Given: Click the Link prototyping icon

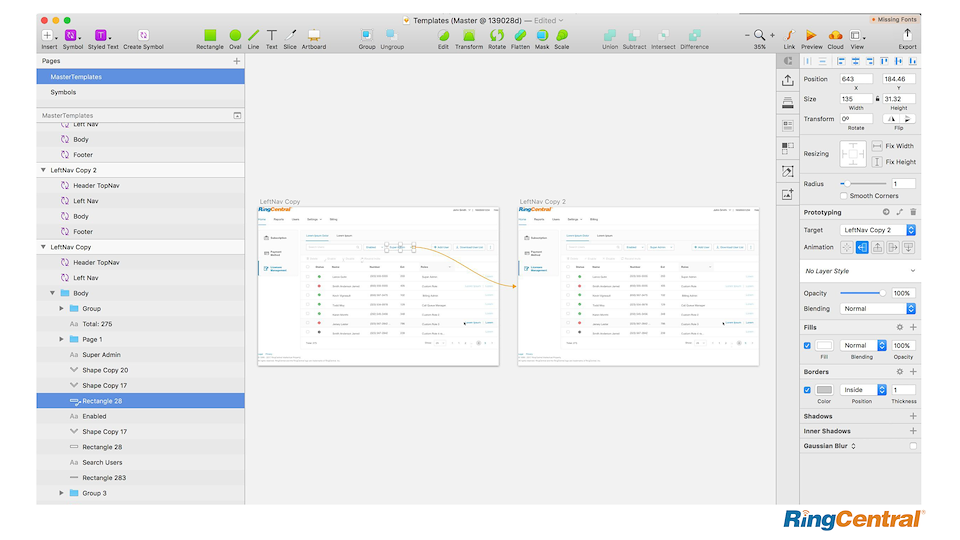Looking at the screenshot, I should click(789, 36).
